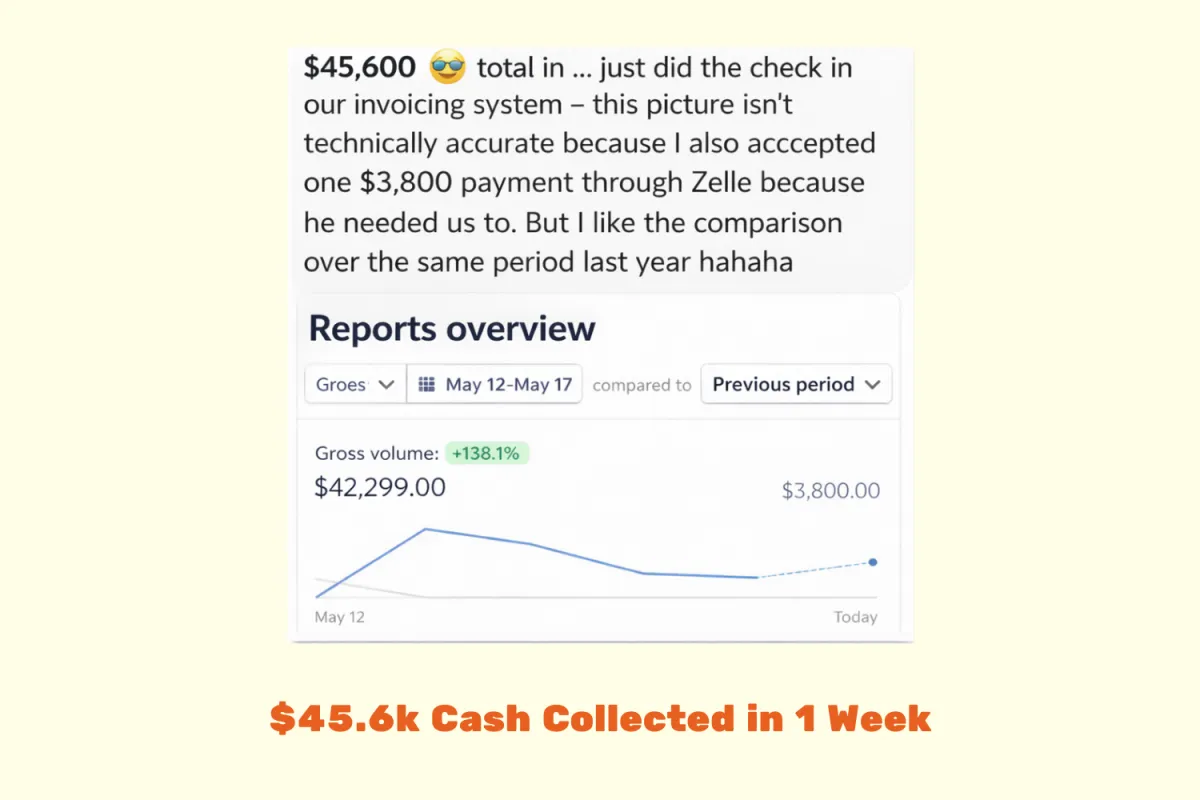The width and height of the screenshot is (1200, 800).
Task: Open the May 12-May 17 date picker
Action: click(495, 384)
